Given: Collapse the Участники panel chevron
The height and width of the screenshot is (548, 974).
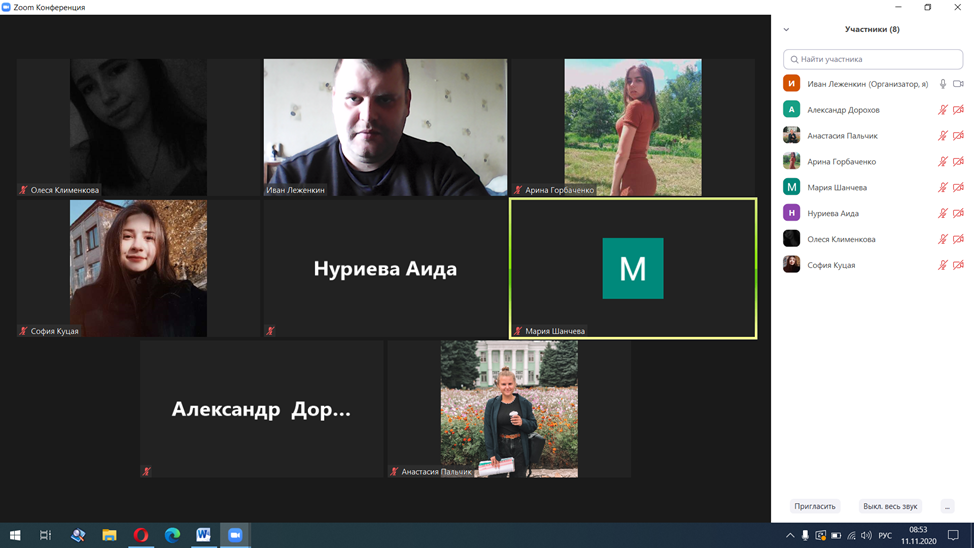Looking at the screenshot, I should 786,29.
